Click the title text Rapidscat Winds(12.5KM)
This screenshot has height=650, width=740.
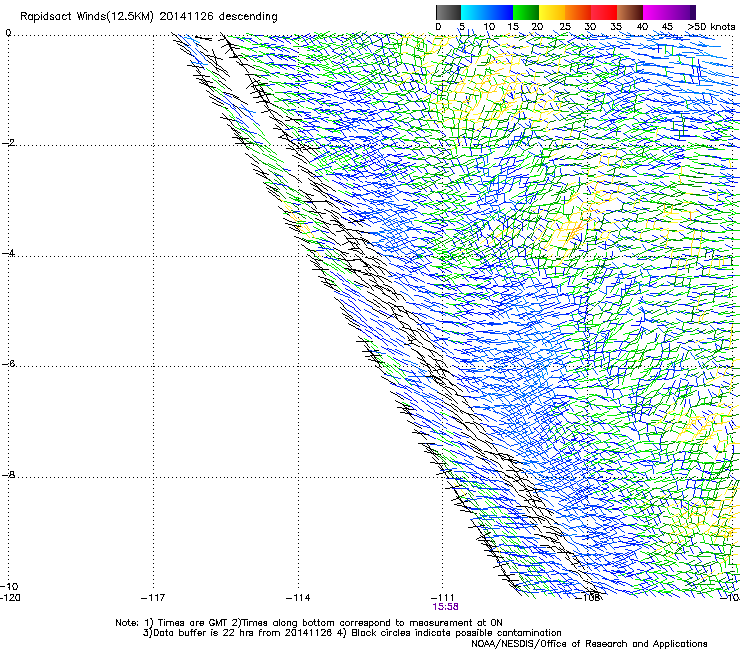tap(87, 17)
